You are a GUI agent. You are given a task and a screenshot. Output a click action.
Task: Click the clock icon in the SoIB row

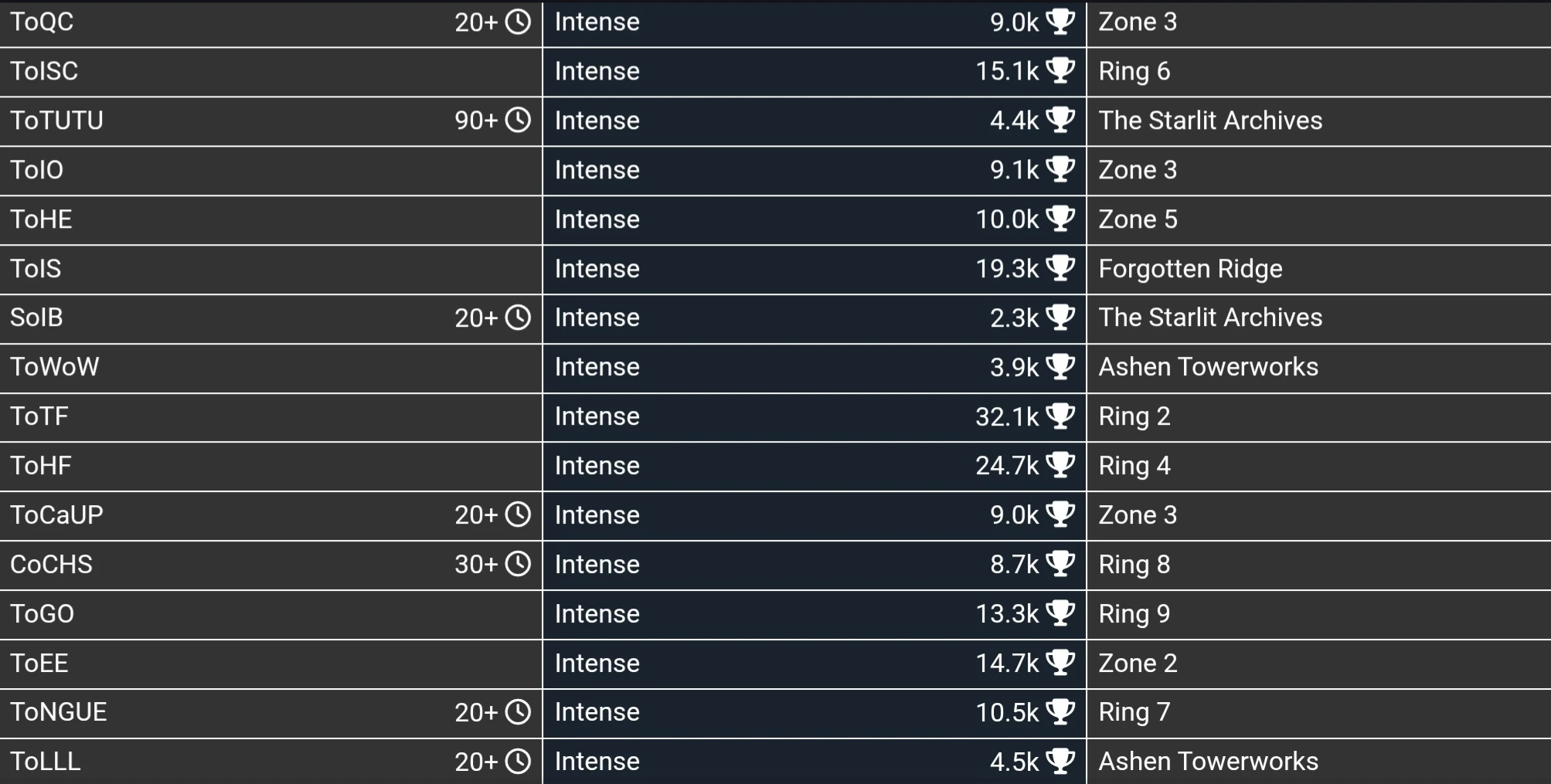pyautogui.click(x=518, y=317)
